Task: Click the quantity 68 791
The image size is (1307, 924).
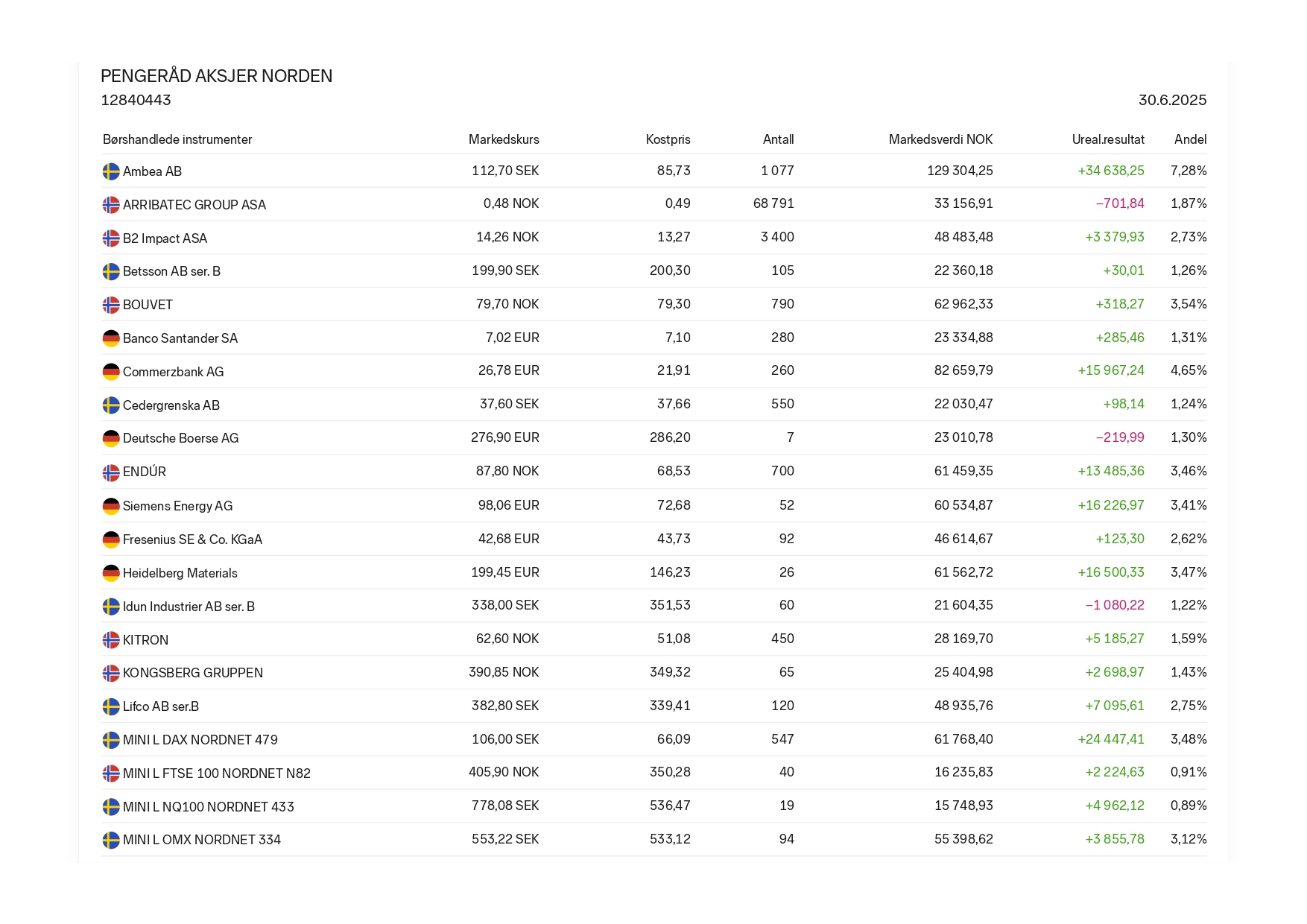Action: 773,203
